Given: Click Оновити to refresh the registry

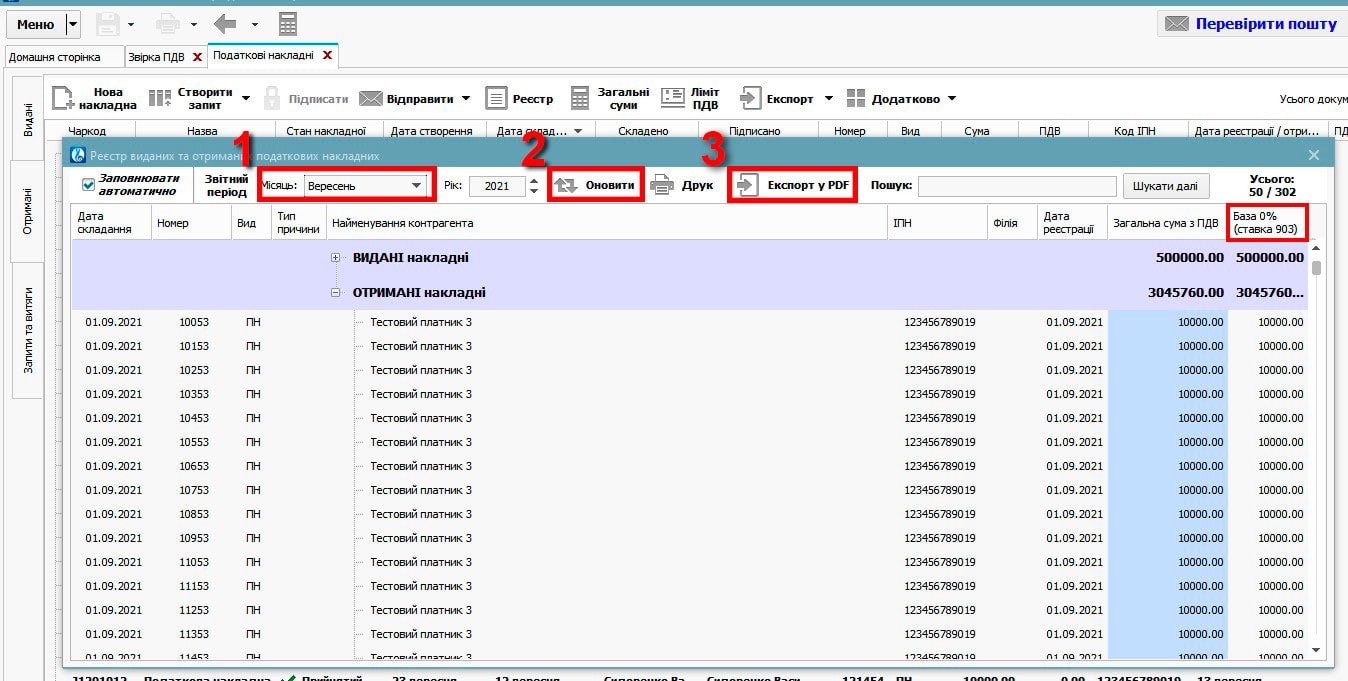Looking at the screenshot, I should point(596,186).
